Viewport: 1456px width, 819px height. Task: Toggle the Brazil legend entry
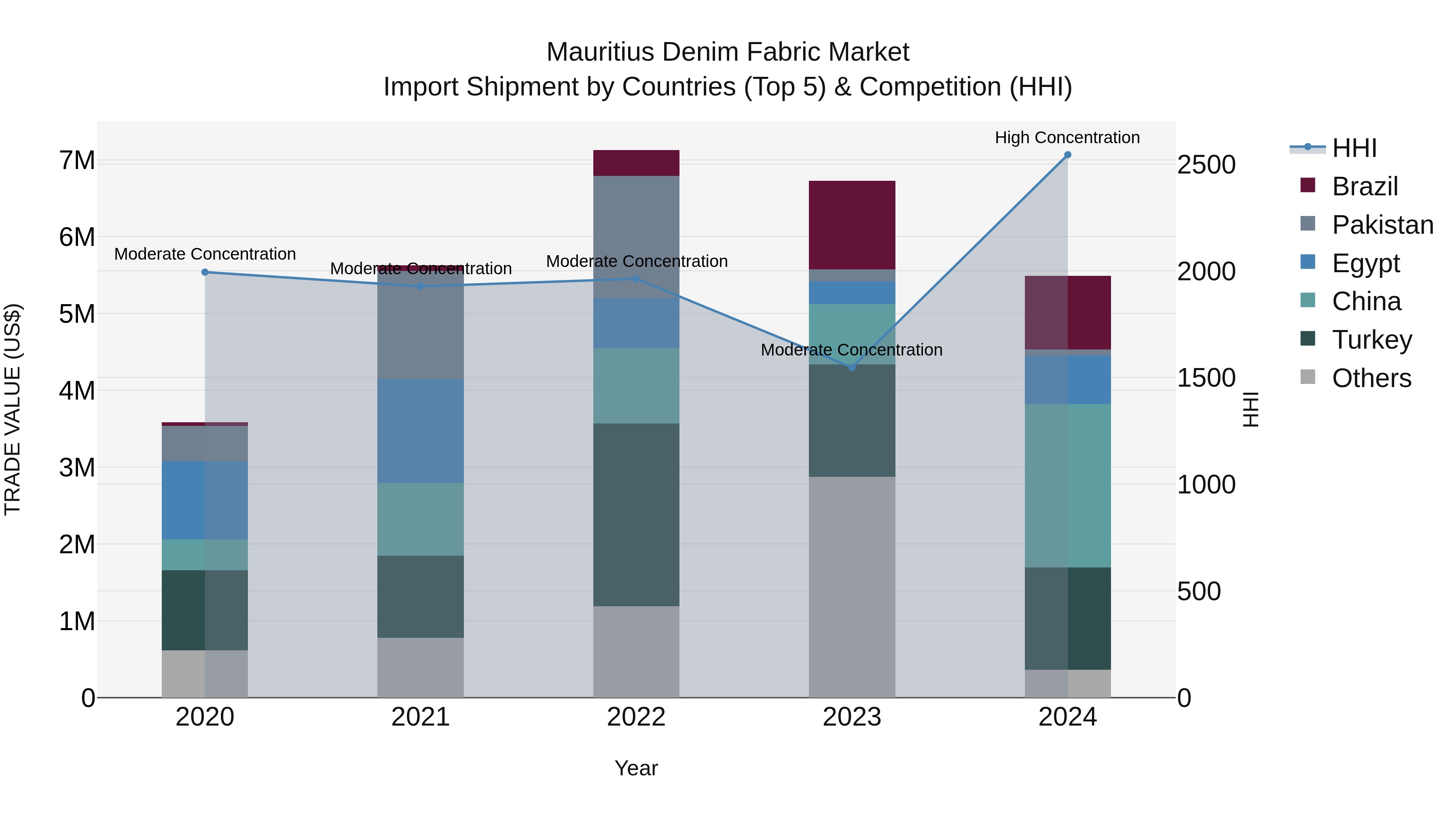[1349, 186]
